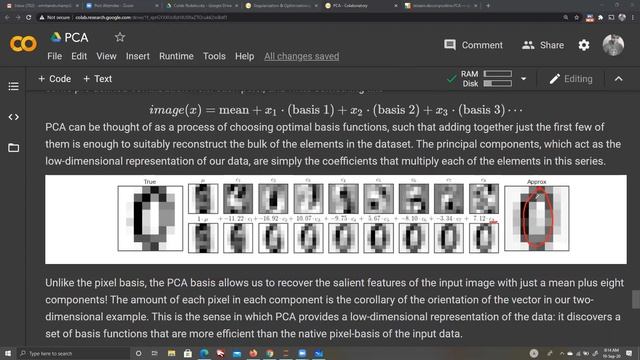Switch to the PCA - Colaboratory tab

coord(361,6)
